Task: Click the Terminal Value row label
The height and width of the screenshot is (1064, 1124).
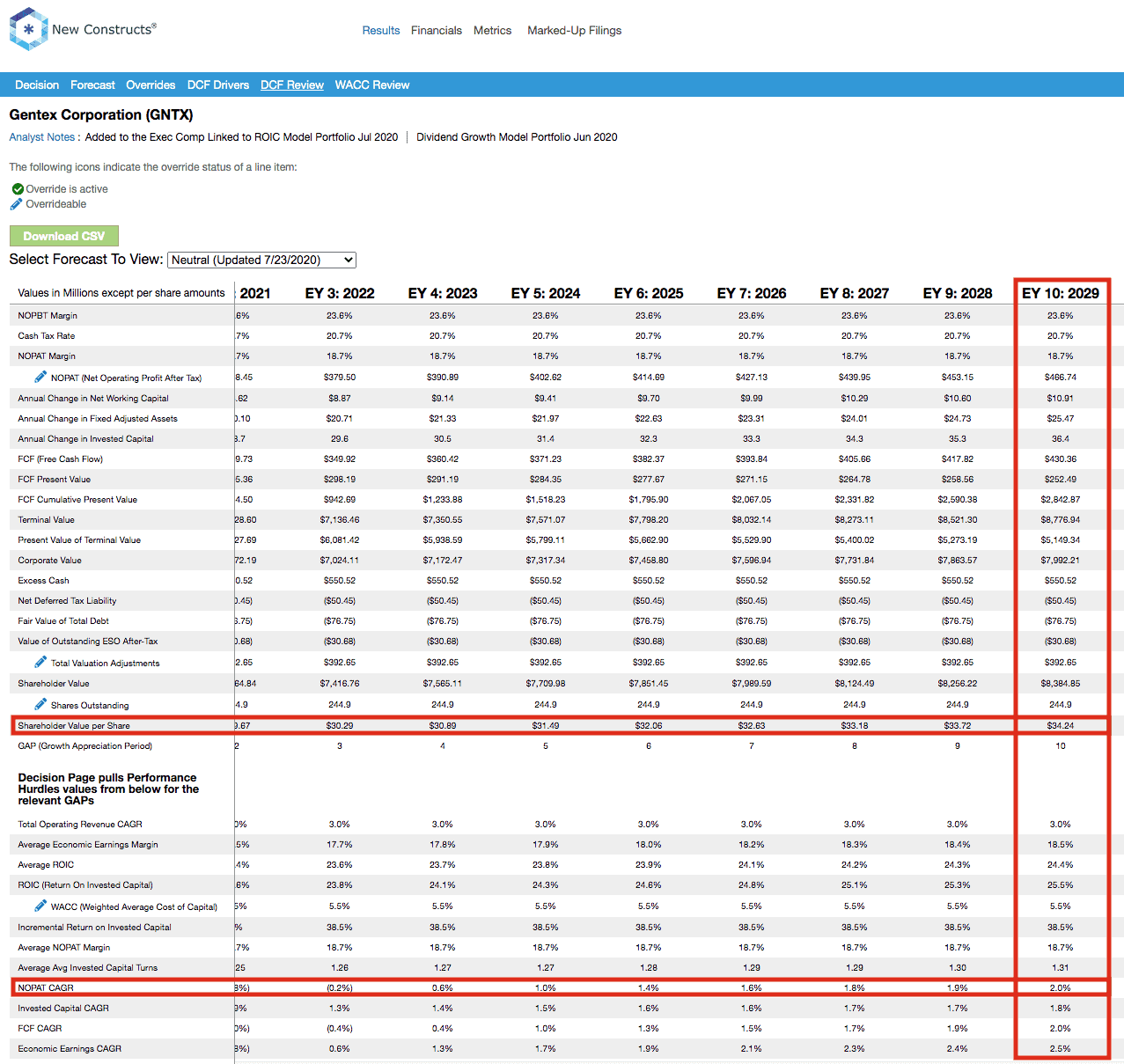Action: pos(47,519)
